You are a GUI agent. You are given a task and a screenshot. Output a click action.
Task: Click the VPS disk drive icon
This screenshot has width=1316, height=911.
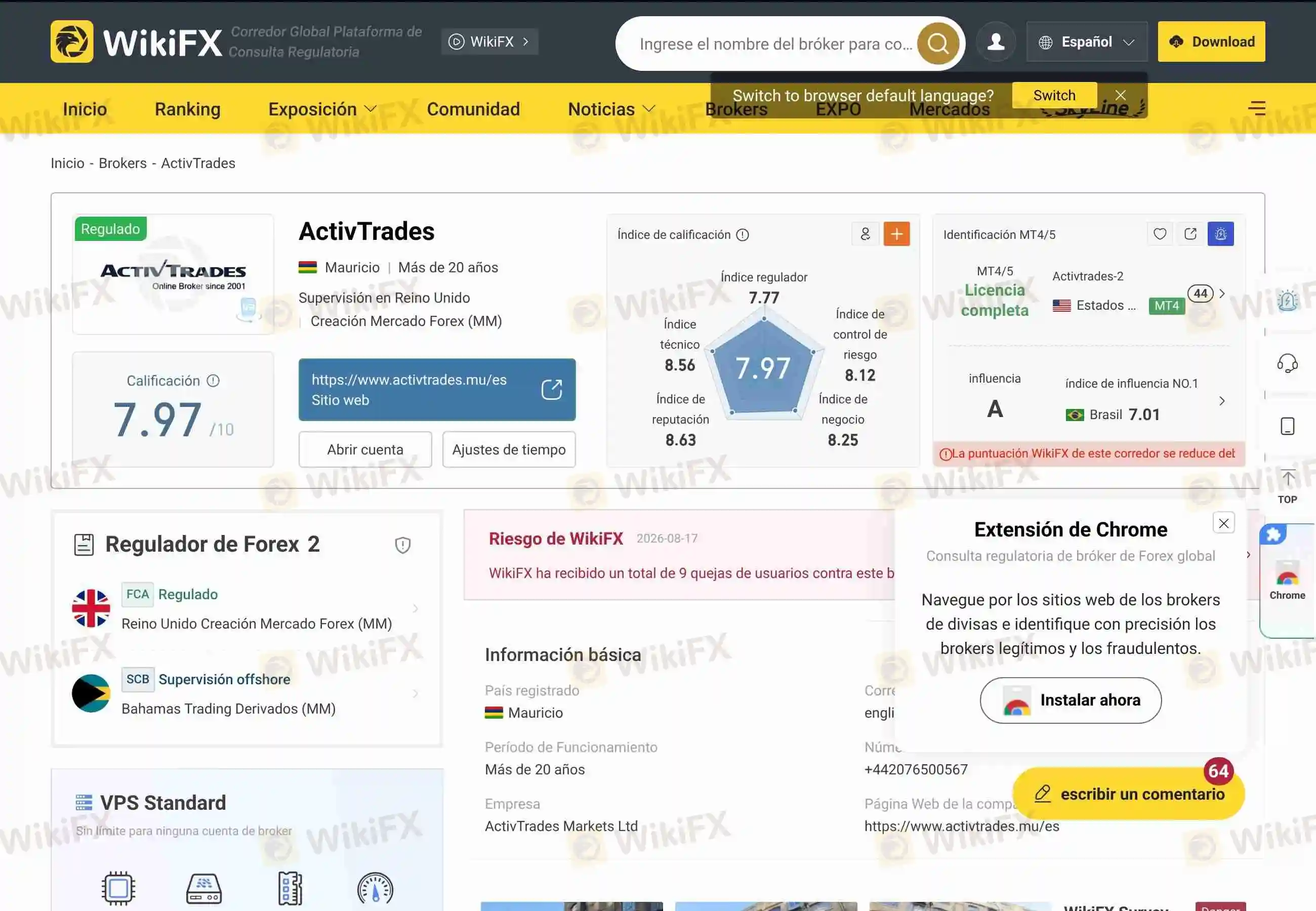tap(204, 888)
